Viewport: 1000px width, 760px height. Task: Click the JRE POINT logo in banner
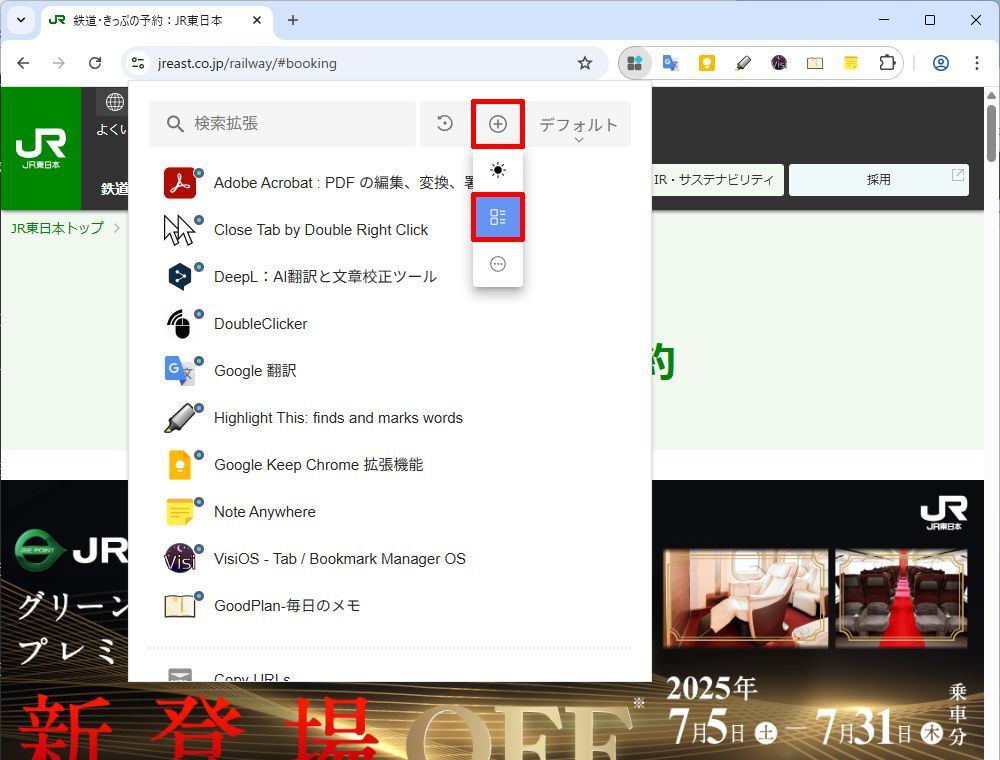point(38,550)
